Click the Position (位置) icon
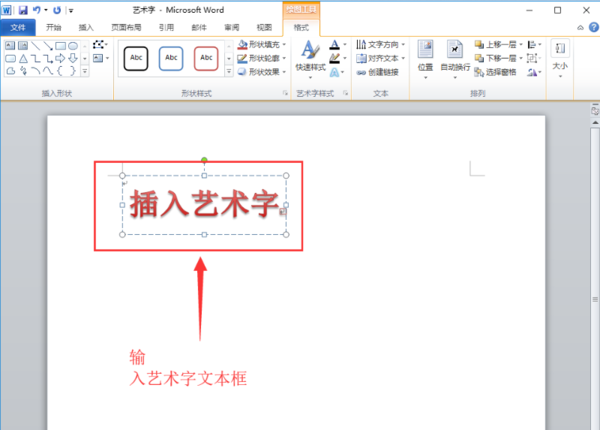 coord(425,59)
